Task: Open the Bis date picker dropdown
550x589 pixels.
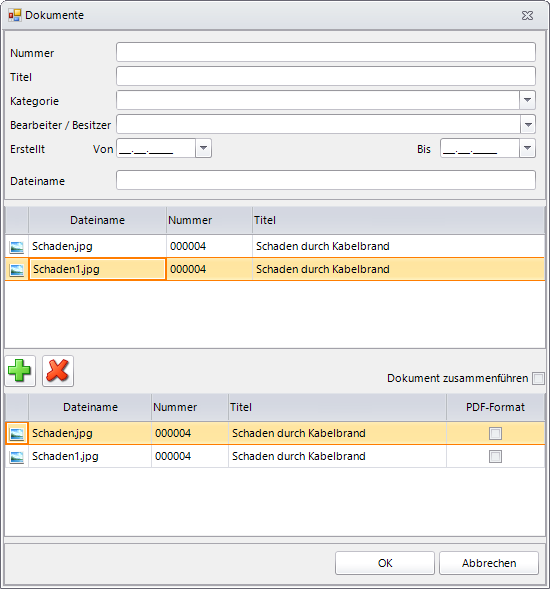Action: pyautogui.click(x=527, y=148)
